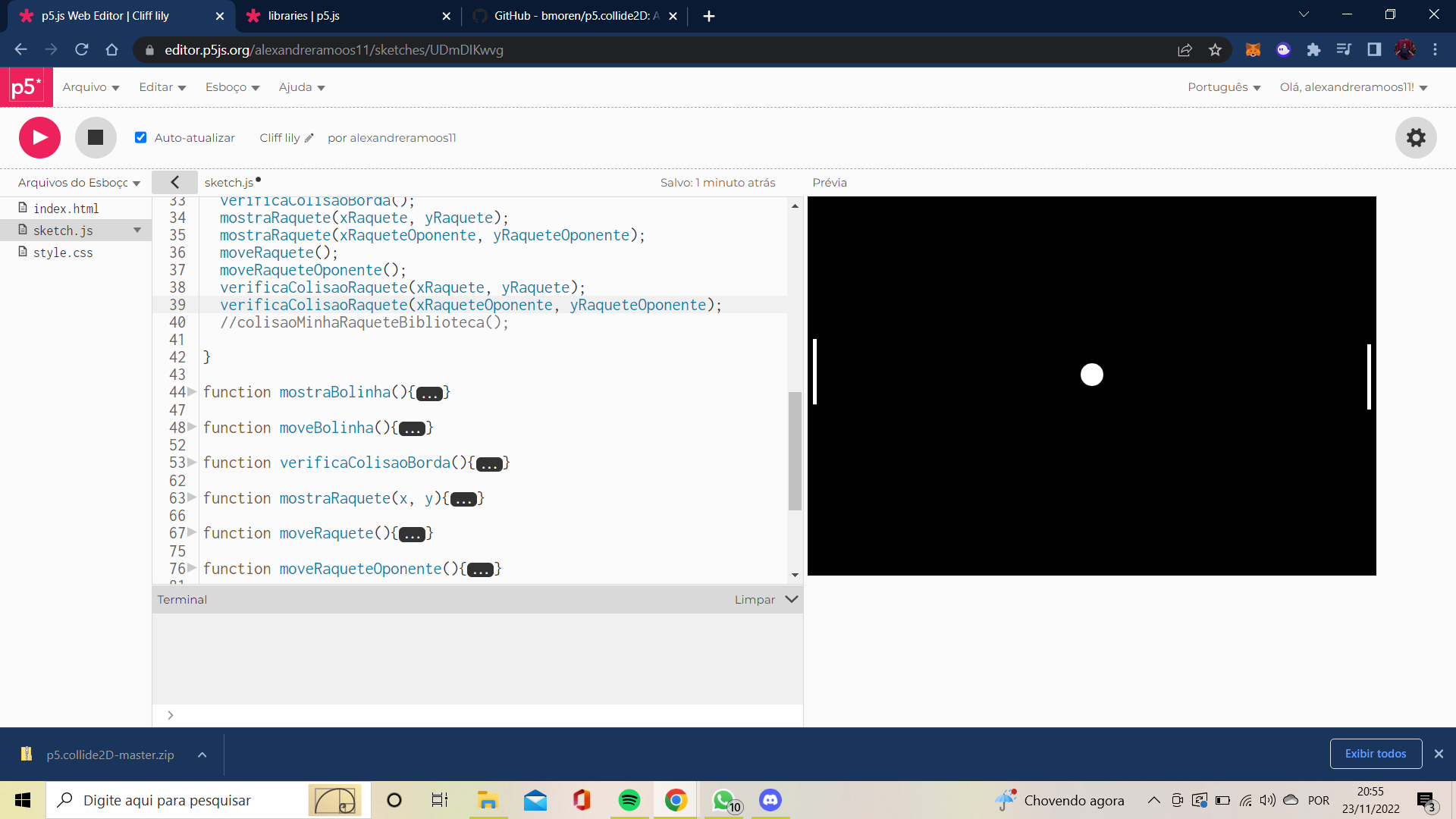
Task: Select sketch.js in the file list
Action: (x=63, y=231)
